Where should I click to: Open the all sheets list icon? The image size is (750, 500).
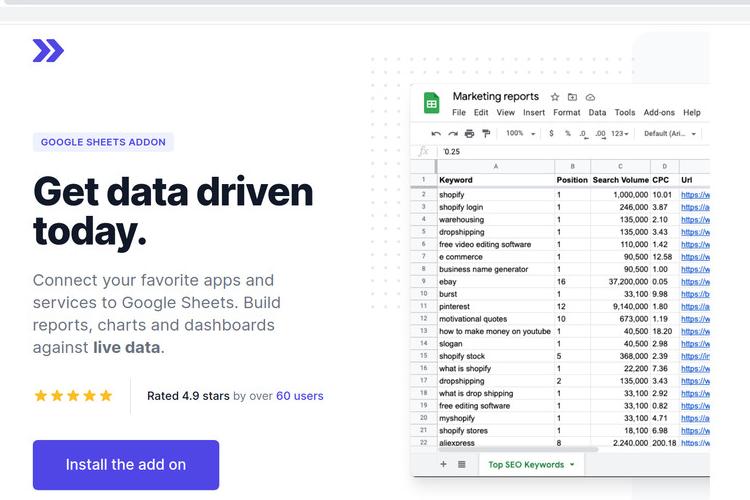[462, 464]
